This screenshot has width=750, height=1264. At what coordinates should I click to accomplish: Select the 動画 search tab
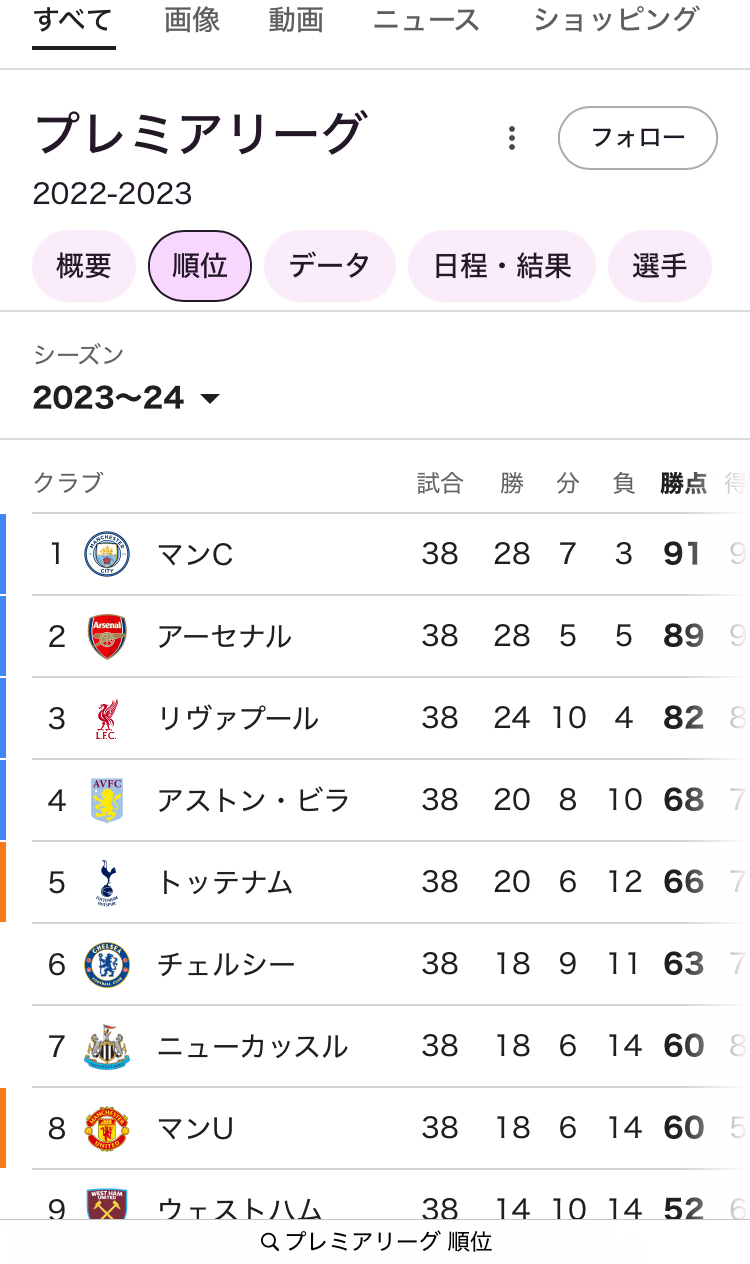(x=296, y=20)
